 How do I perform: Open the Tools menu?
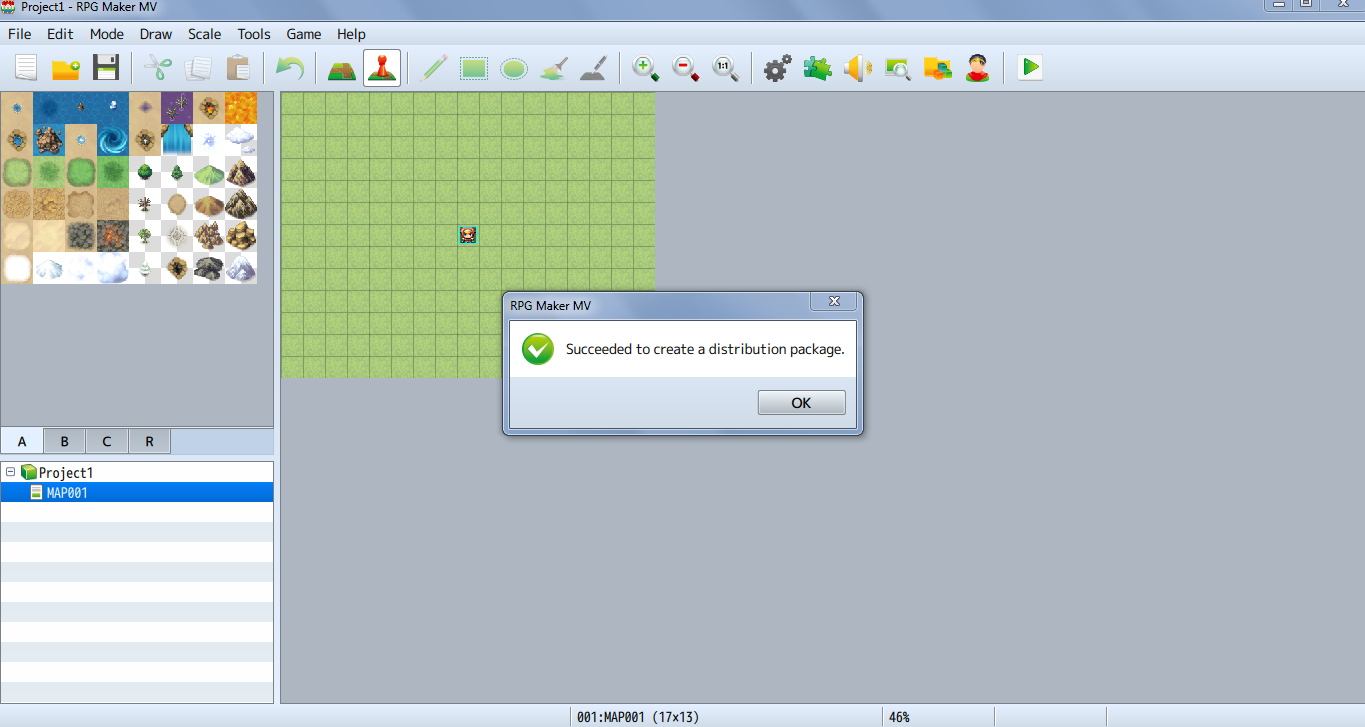[254, 34]
